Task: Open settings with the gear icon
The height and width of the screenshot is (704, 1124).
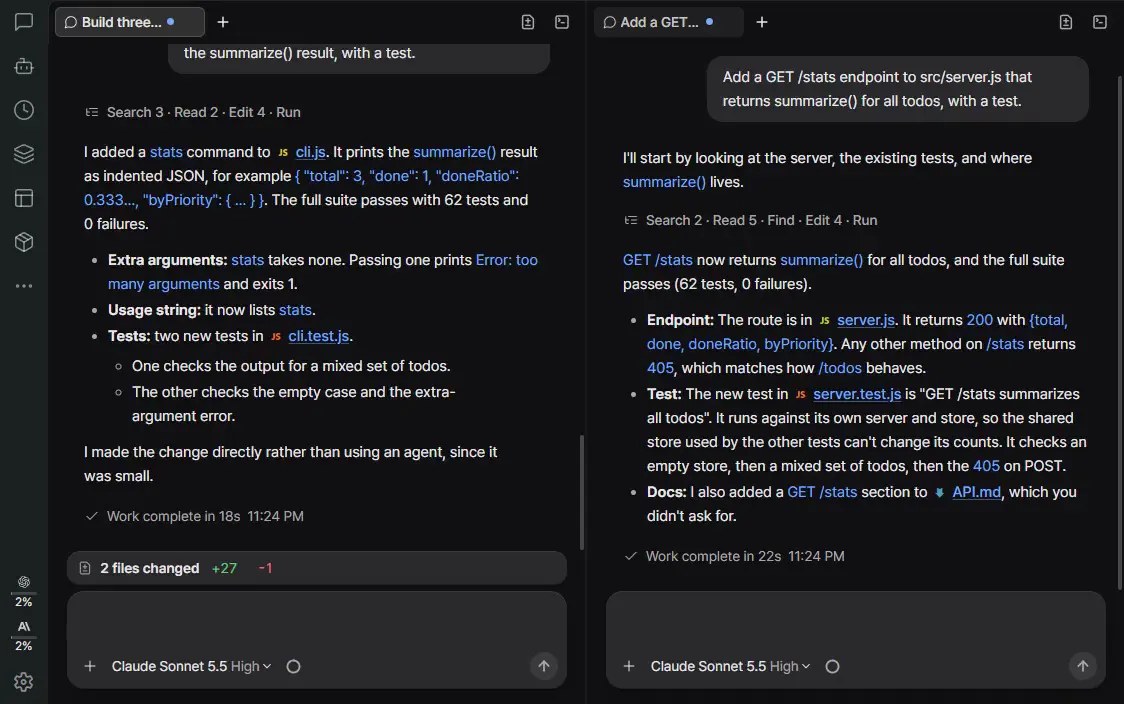Action: (x=24, y=682)
